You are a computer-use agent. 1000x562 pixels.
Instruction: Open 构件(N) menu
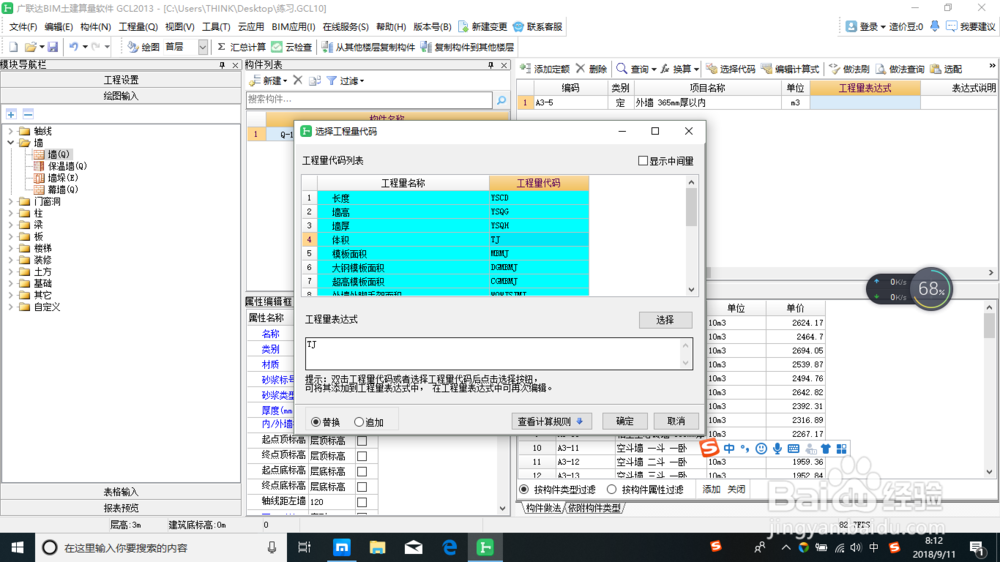(95, 27)
